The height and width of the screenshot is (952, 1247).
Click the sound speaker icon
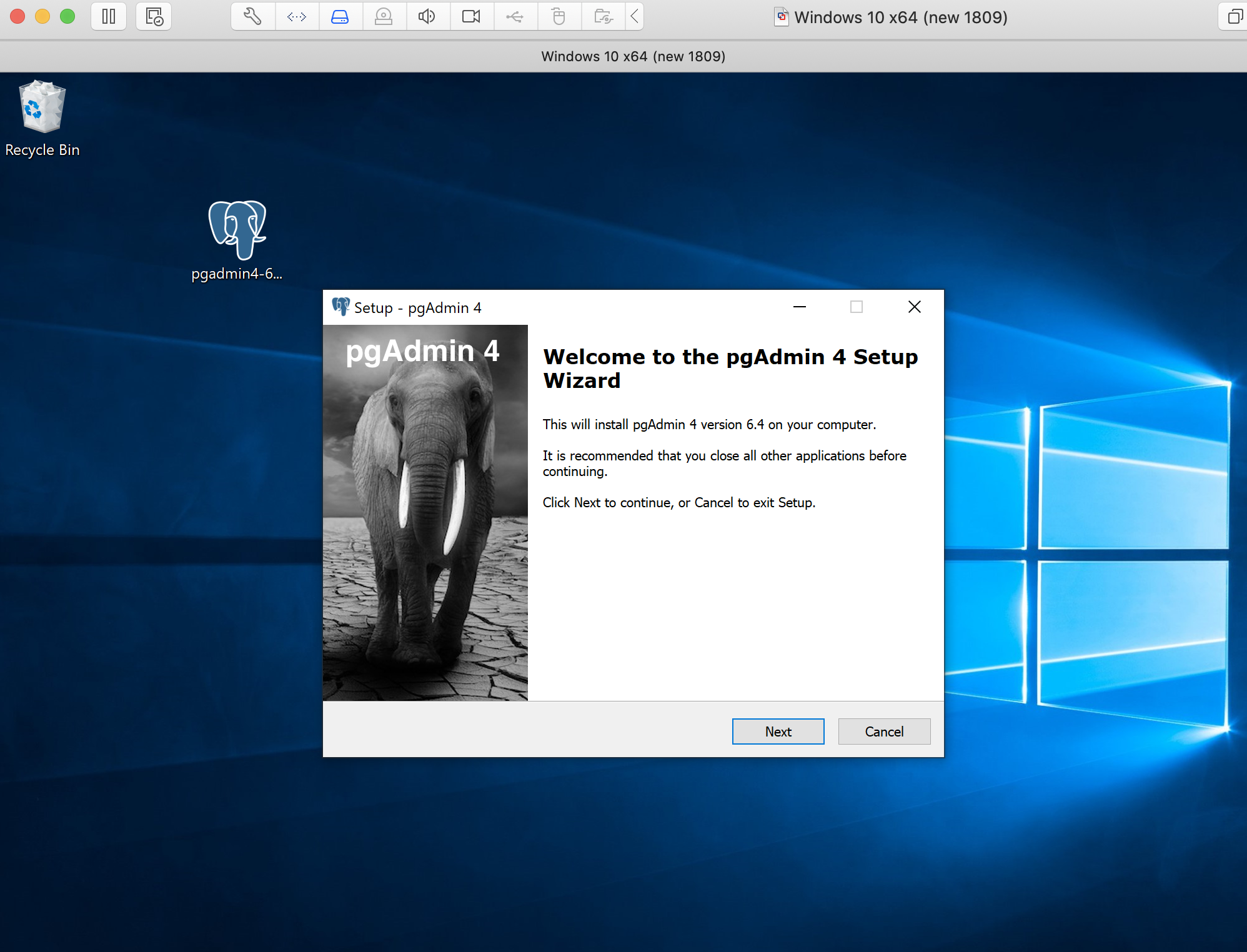tap(427, 16)
